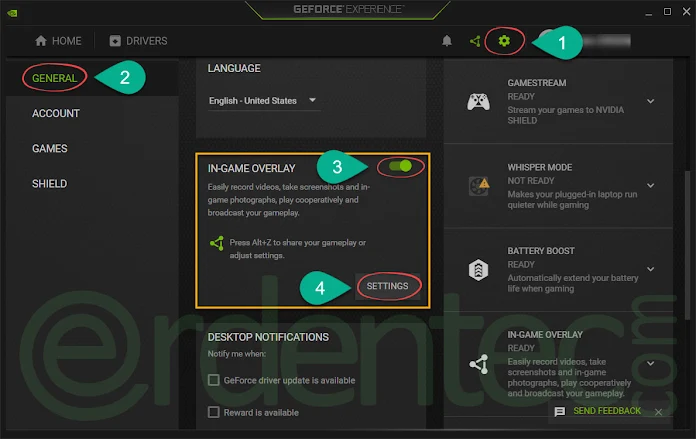Check GeForce driver update is available
Viewport: 696px width, 439px height.
tap(214, 380)
